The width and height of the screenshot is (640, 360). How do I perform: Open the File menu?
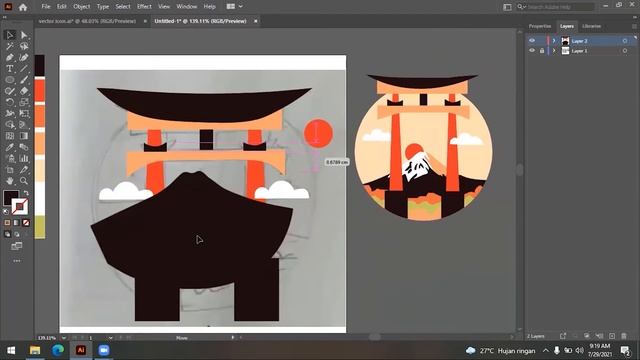(46, 7)
